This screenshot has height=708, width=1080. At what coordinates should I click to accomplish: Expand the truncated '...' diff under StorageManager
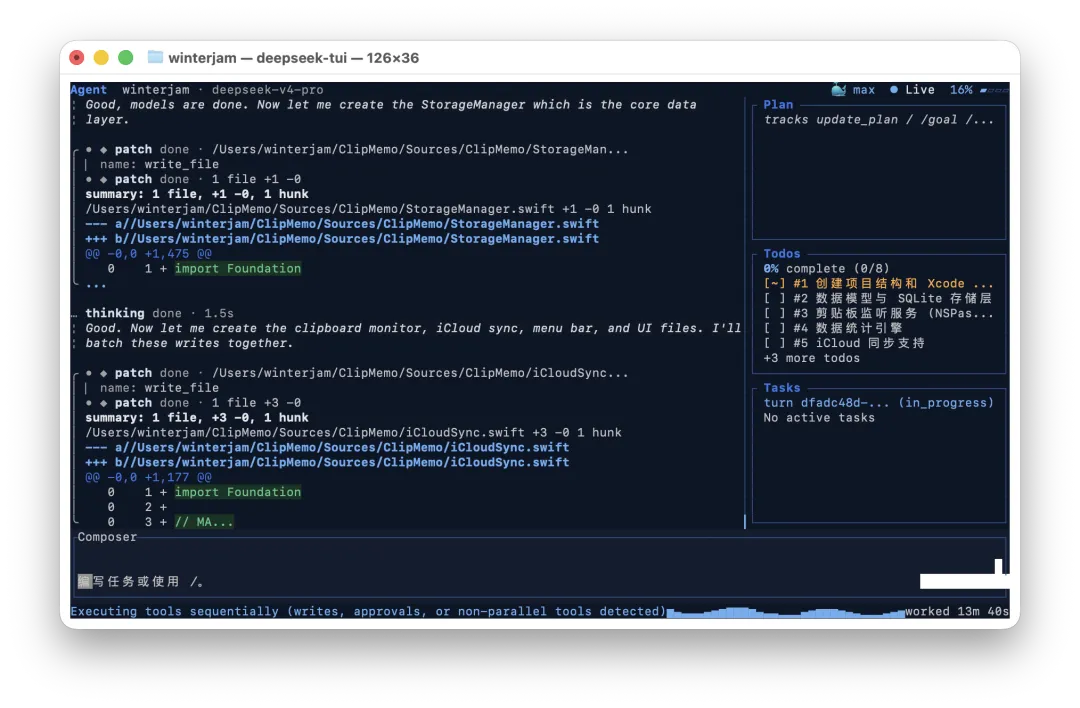click(96, 284)
